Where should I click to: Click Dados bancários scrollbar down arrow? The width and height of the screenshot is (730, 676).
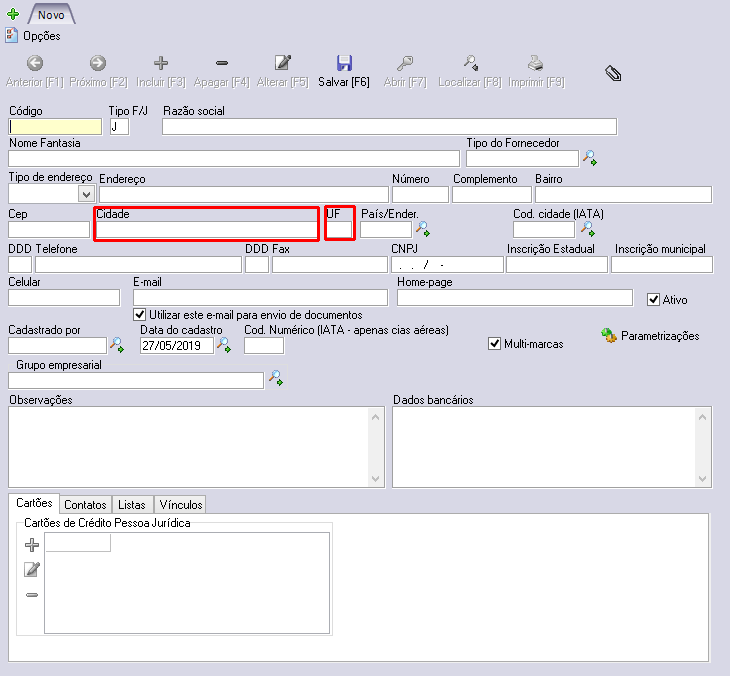tap(703, 479)
